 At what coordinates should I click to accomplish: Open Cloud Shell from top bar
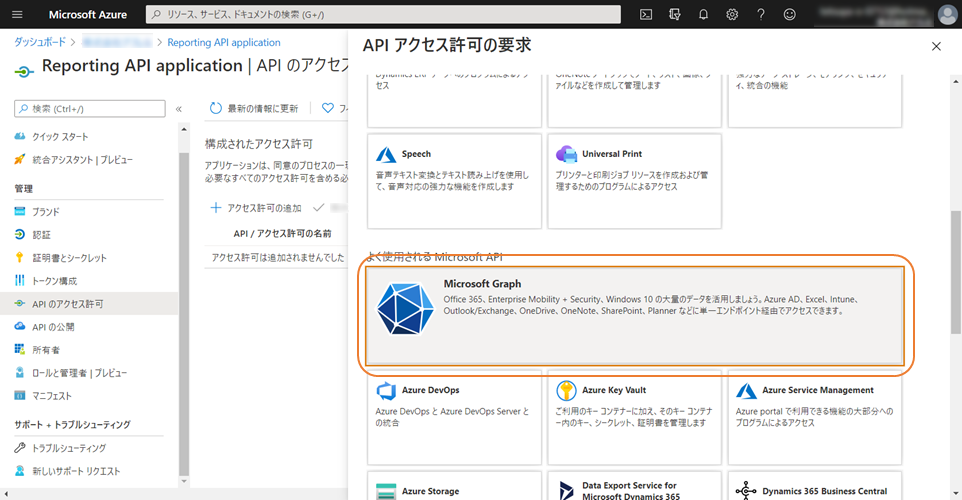[646, 14]
